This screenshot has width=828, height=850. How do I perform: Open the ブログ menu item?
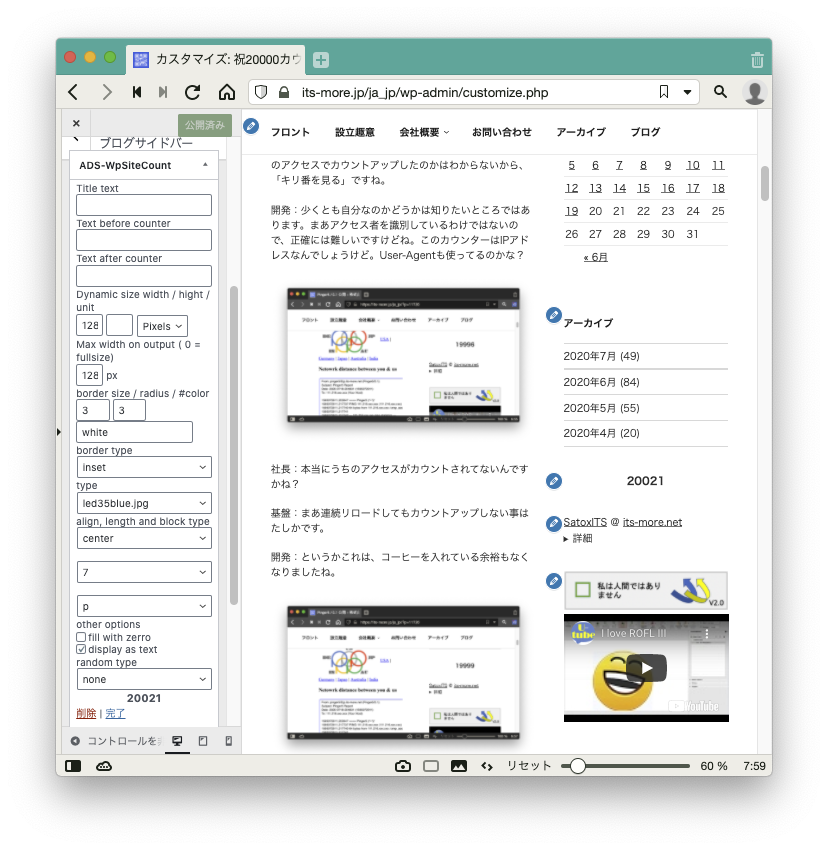coord(645,132)
